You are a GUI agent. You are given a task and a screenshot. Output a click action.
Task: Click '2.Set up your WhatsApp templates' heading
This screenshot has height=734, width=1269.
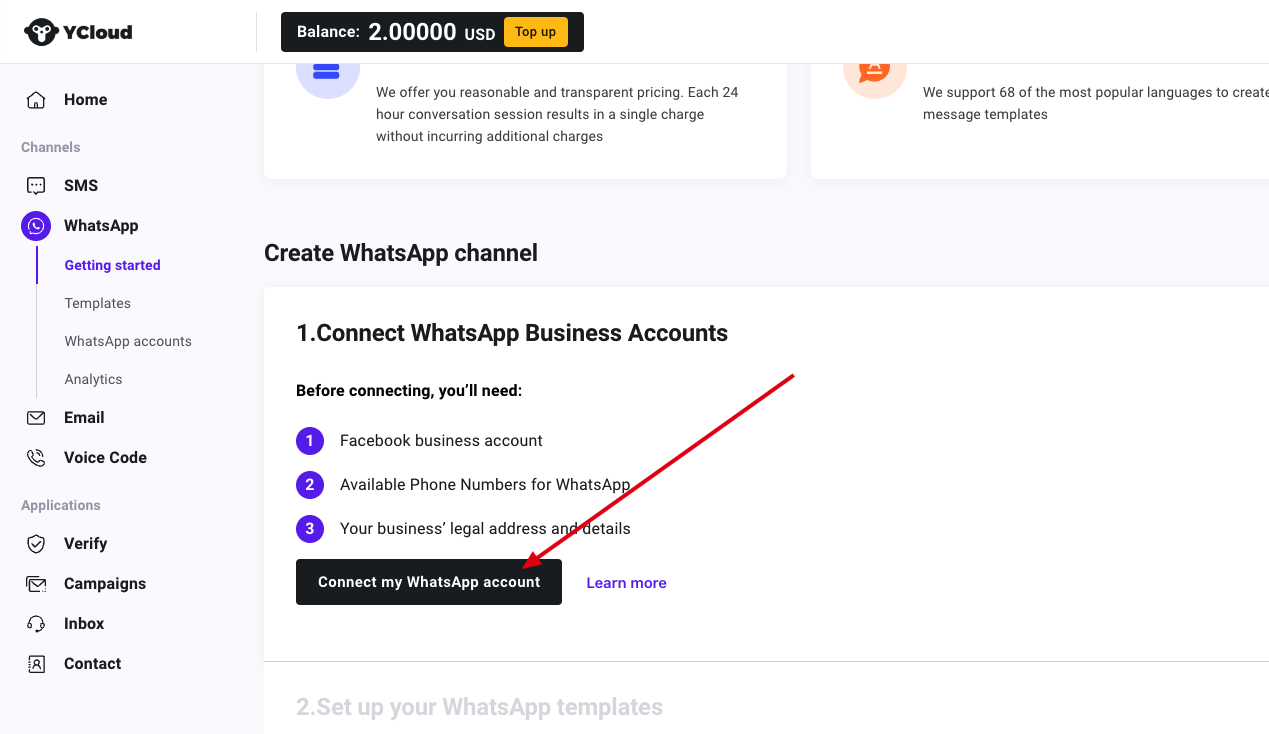click(479, 707)
